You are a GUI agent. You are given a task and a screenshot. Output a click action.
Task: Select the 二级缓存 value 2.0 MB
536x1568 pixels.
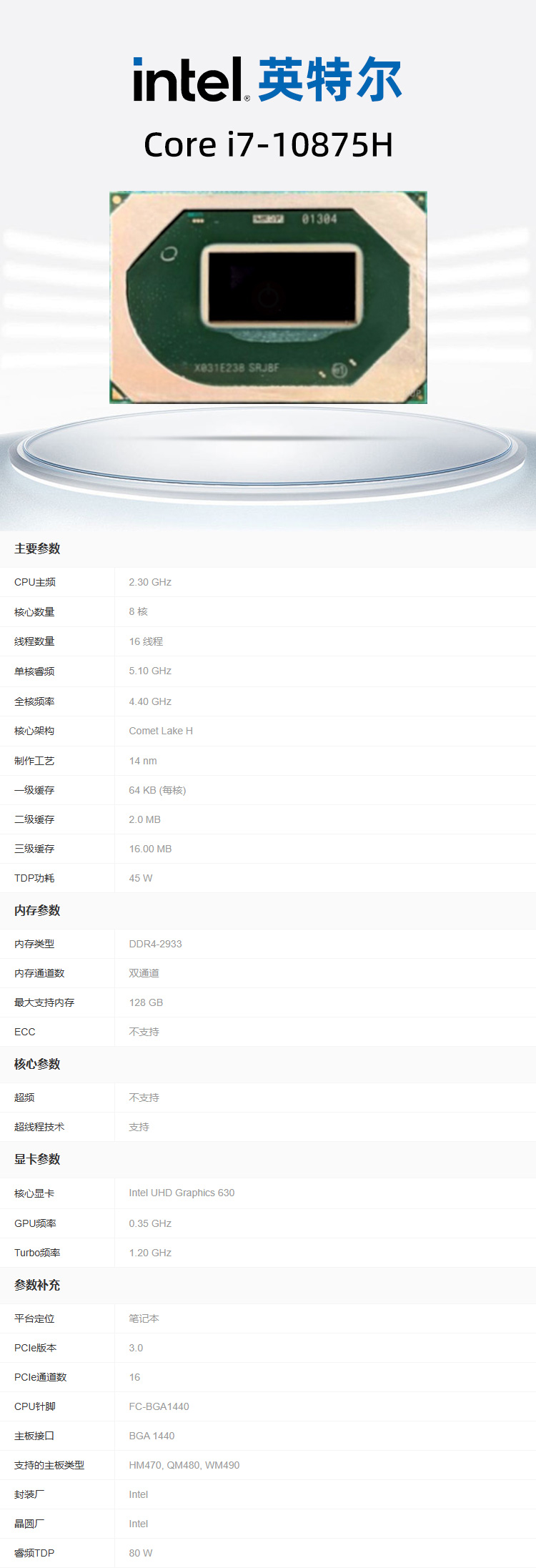(144, 819)
